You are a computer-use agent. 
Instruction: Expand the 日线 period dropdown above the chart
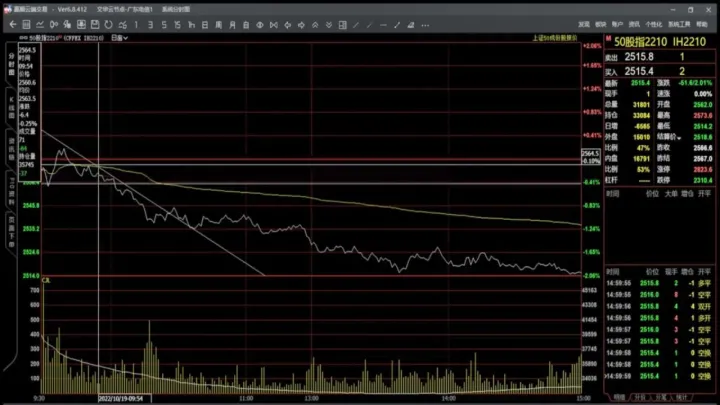click(x=119, y=37)
